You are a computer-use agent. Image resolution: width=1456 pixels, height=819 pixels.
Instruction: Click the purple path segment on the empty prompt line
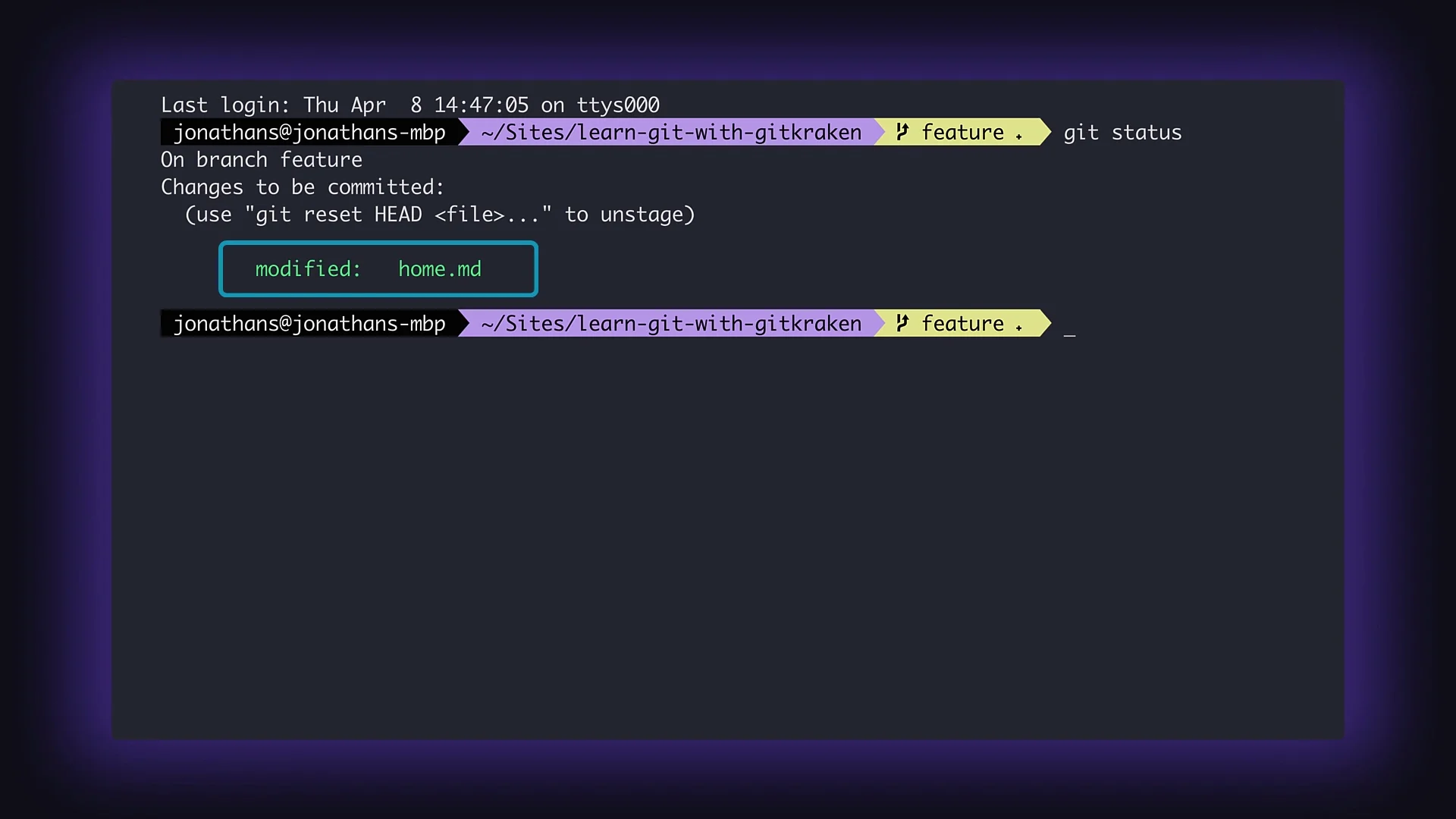[x=671, y=324]
